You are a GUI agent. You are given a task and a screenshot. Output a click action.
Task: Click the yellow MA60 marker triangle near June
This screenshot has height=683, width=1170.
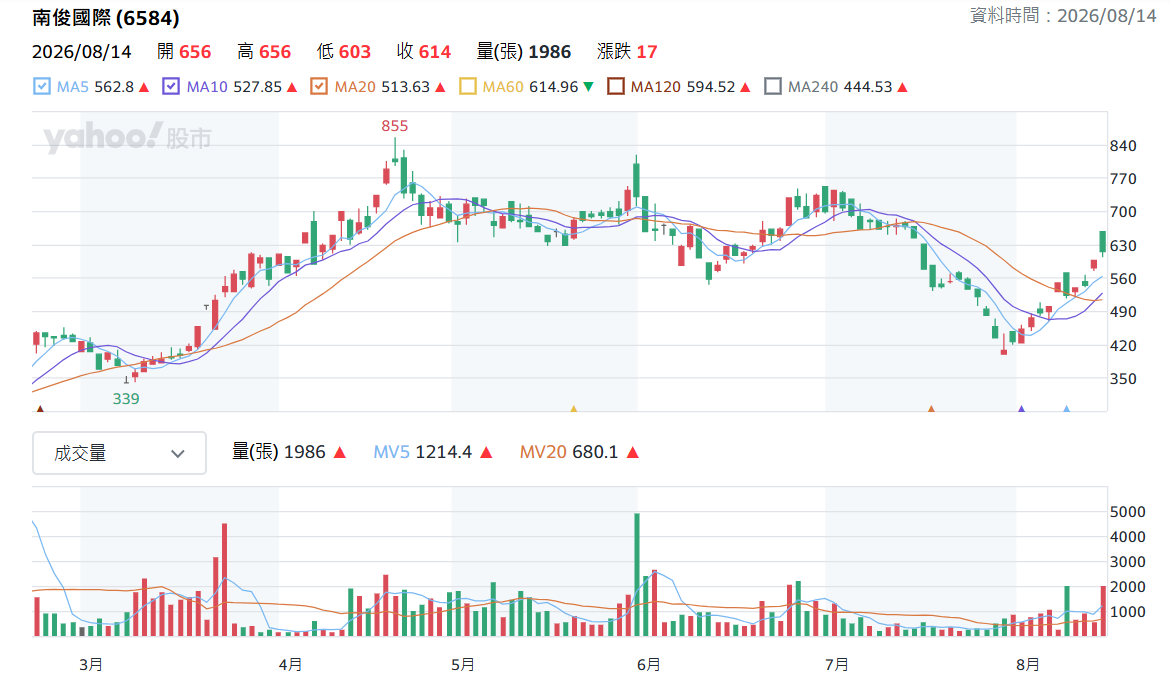[574, 408]
